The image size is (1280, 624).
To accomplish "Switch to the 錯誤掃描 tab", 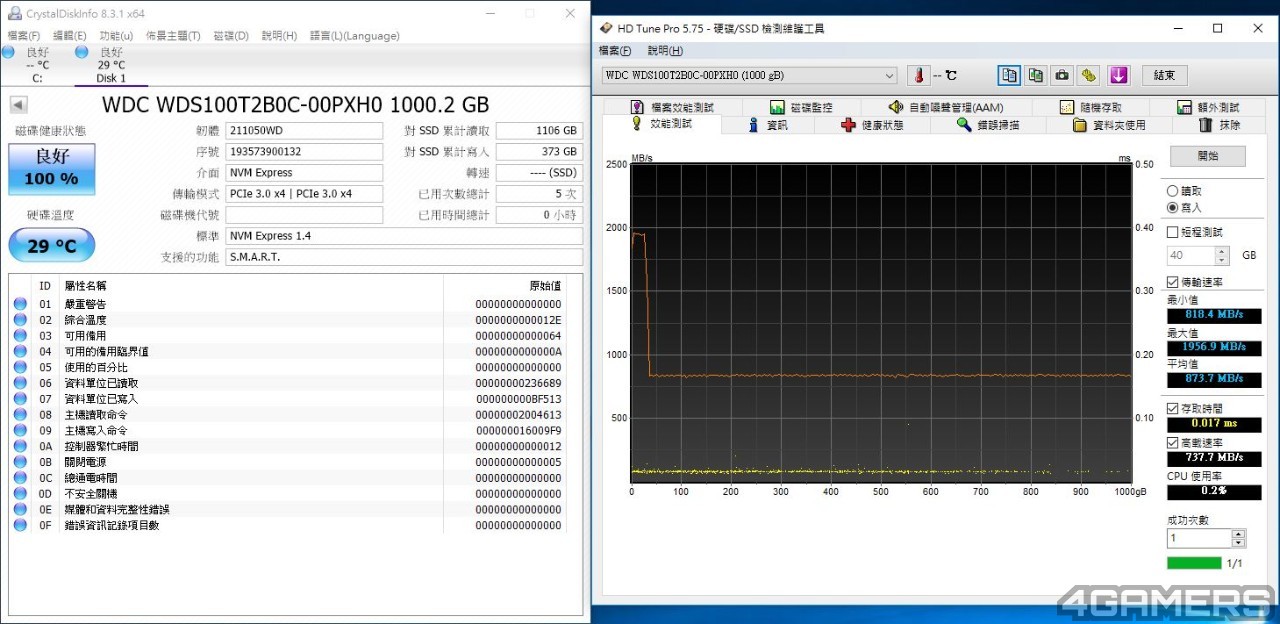I will pyautogui.click(x=988, y=125).
